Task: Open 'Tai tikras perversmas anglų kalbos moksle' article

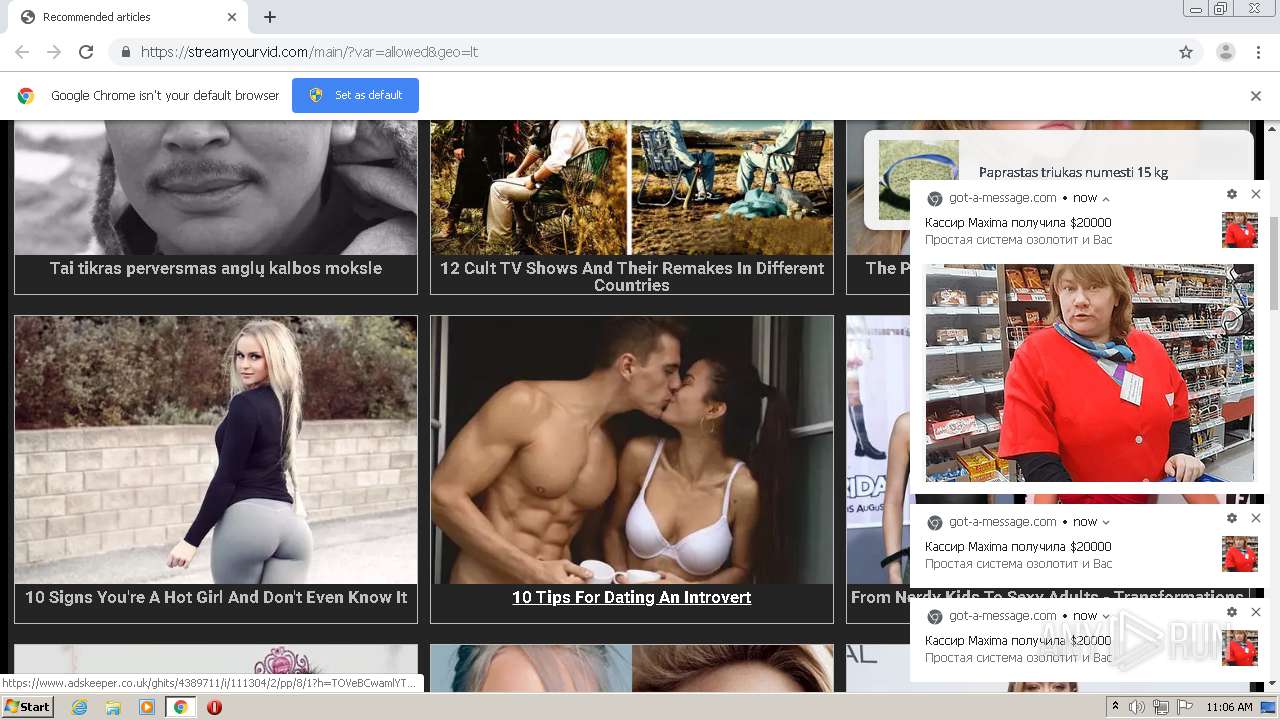Action: pos(216,268)
